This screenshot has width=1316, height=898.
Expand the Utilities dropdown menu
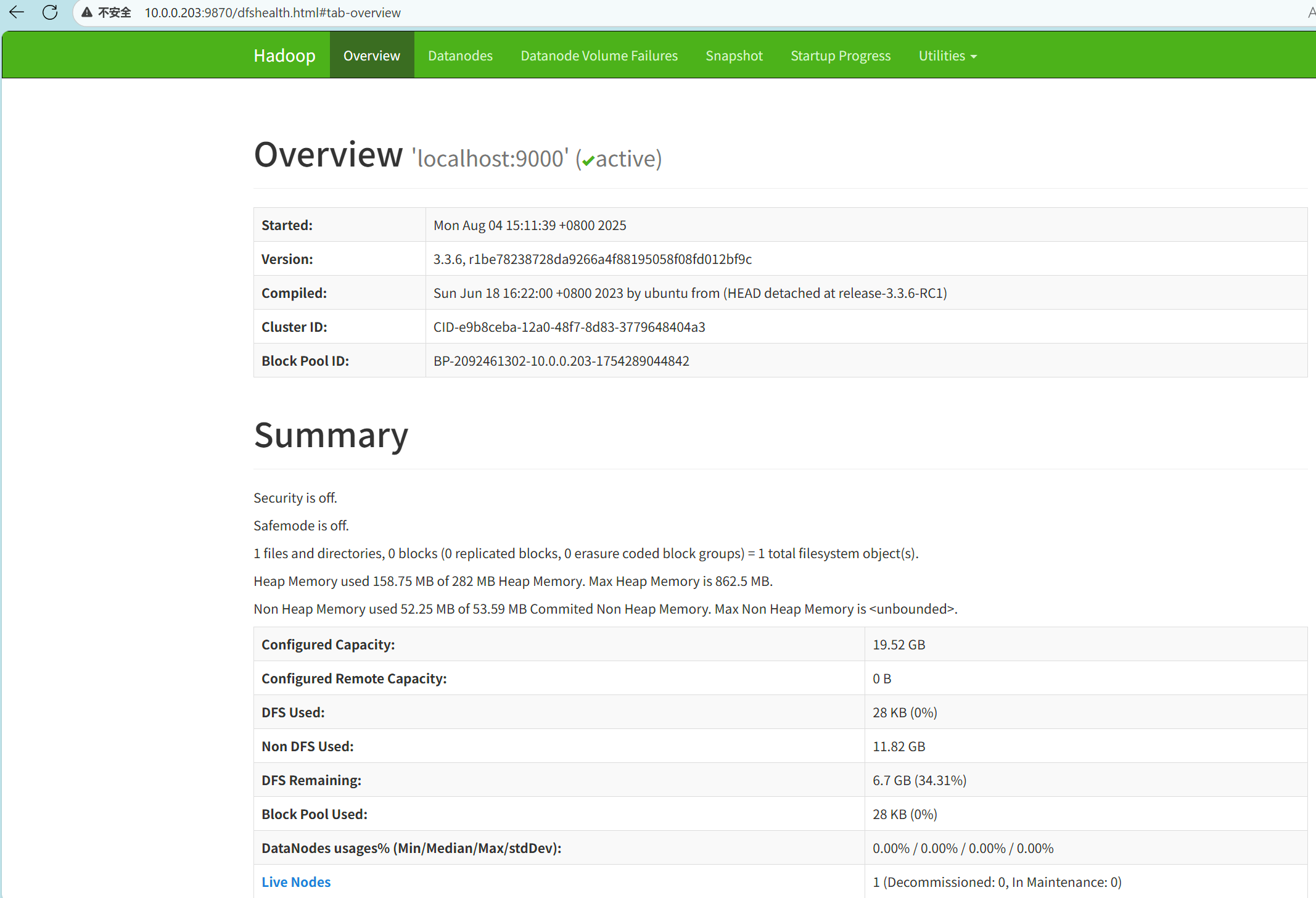[x=942, y=56]
